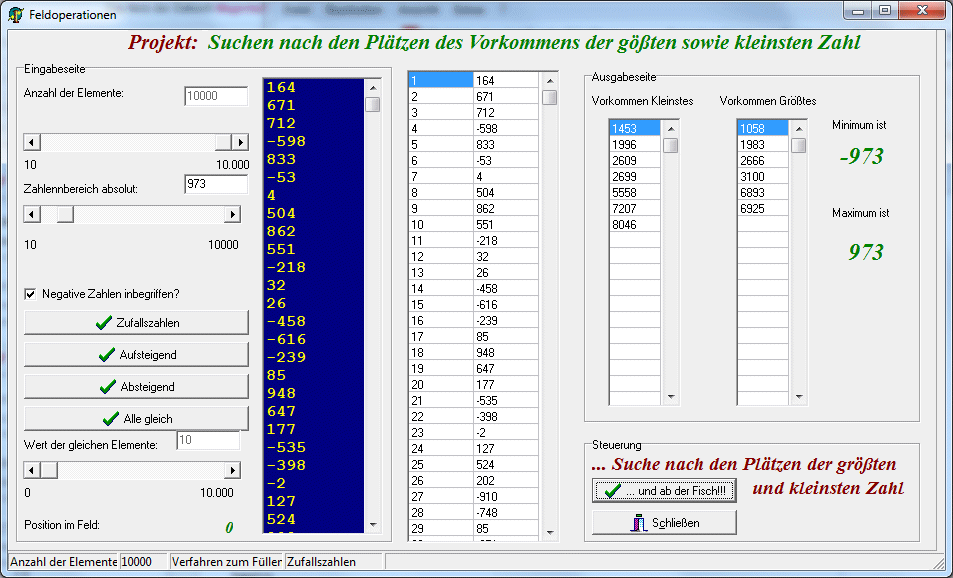The image size is (953, 578).
Task: Fill the array using Absteigend button
Action: click(136, 387)
